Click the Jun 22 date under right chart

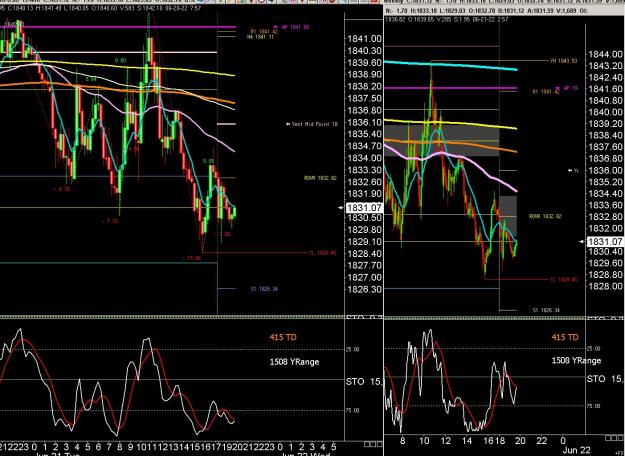click(576, 450)
